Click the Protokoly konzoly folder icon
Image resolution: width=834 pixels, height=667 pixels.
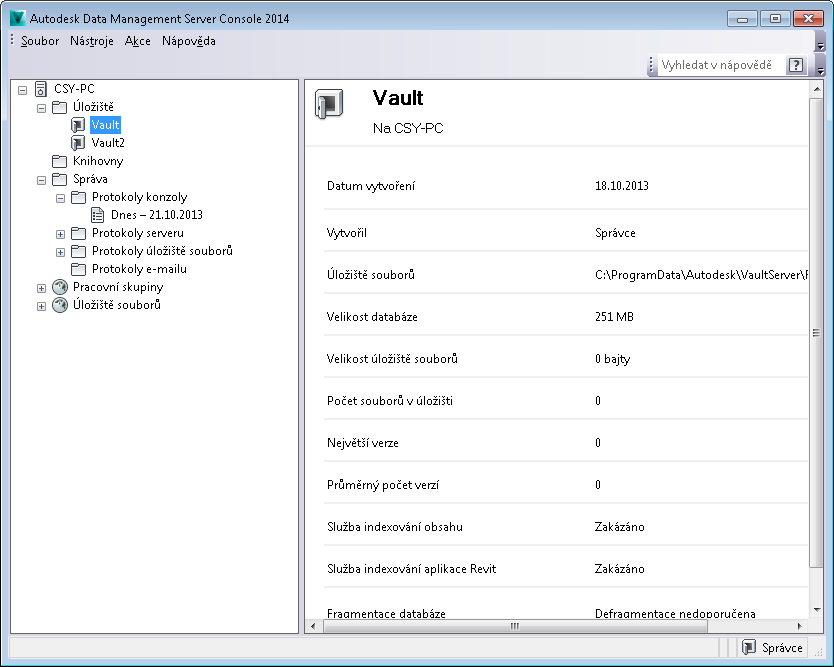[79, 197]
